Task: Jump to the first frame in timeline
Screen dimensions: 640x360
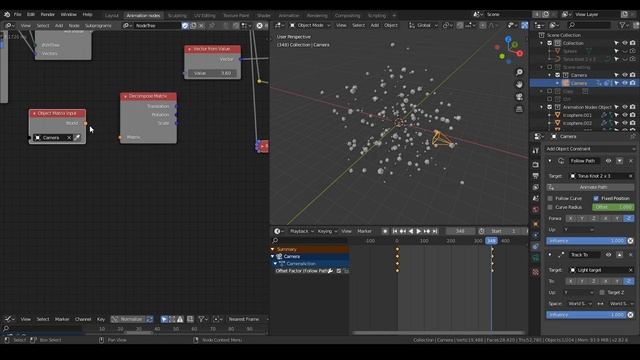Action: (x=395, y=231)
